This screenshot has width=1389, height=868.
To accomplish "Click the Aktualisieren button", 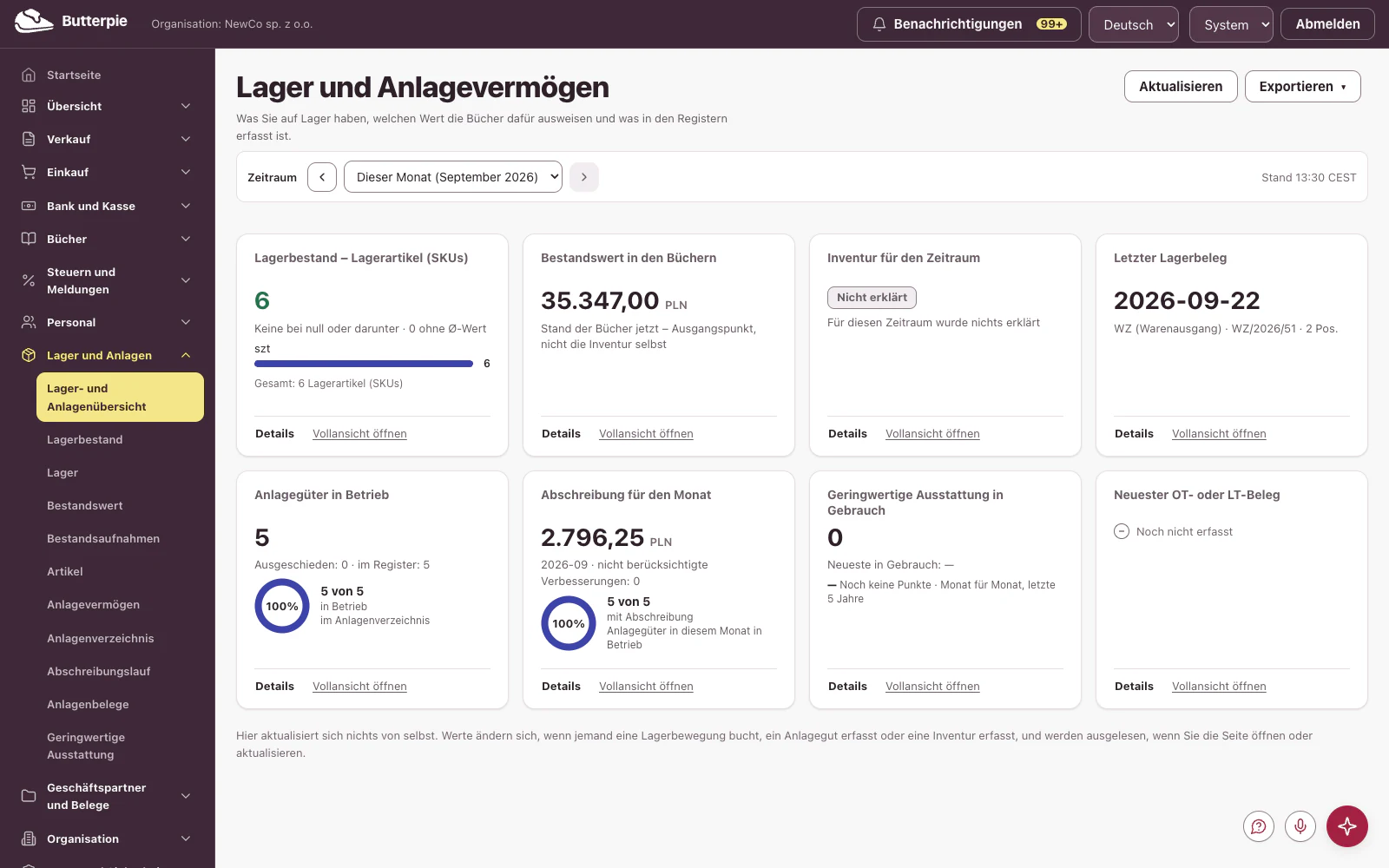I will click(1181, 87).
